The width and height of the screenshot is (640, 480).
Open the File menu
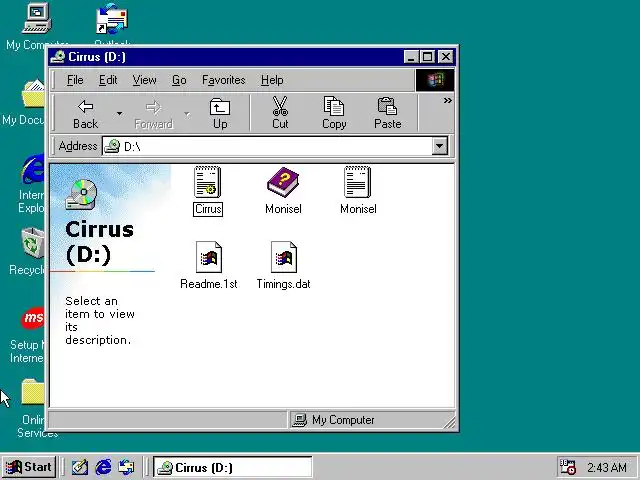pos(75,80)
